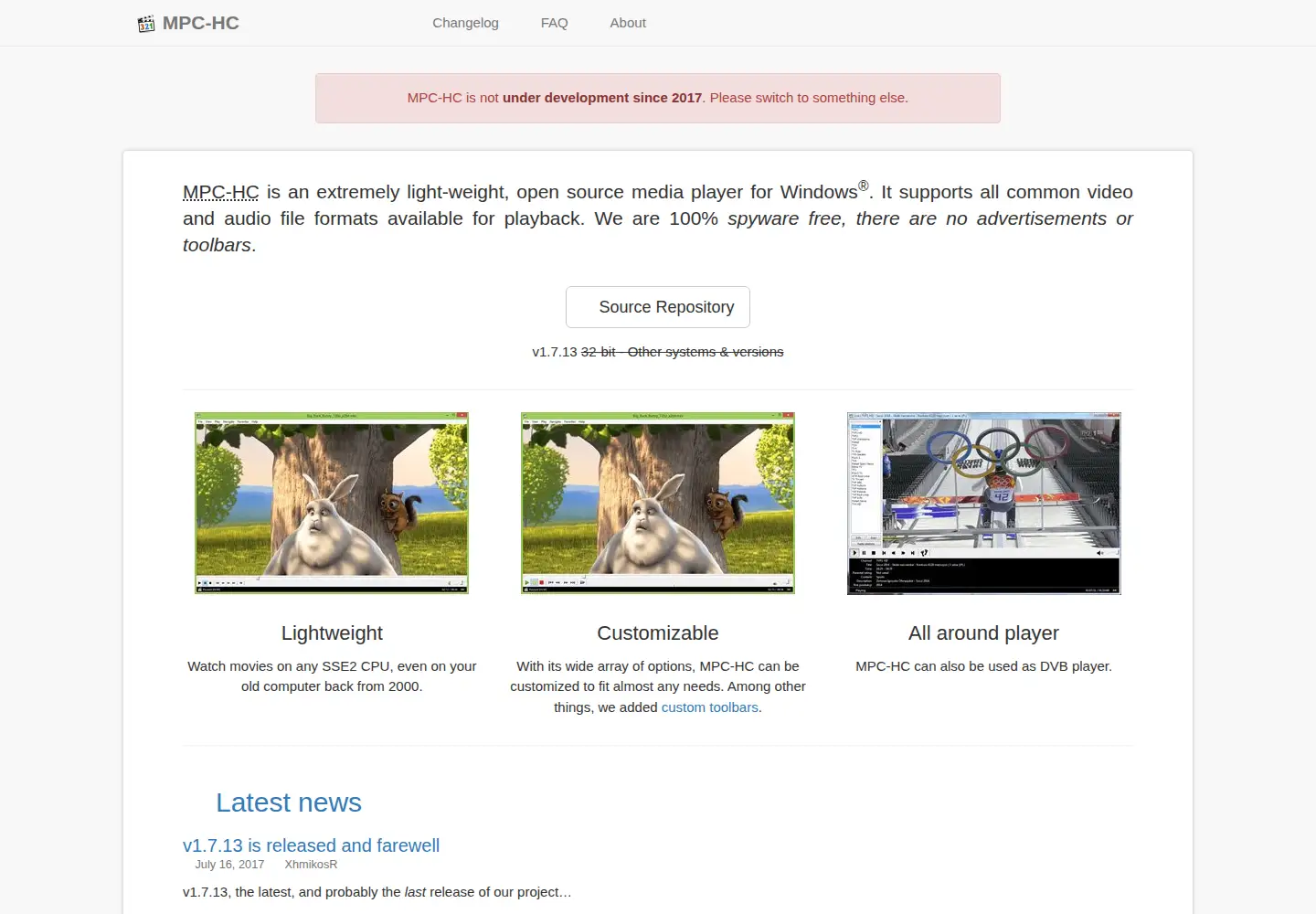This screenshot has width=1316, height=914.
Task: Click the red not-under-development warning text
Action: tap(658, 98)
